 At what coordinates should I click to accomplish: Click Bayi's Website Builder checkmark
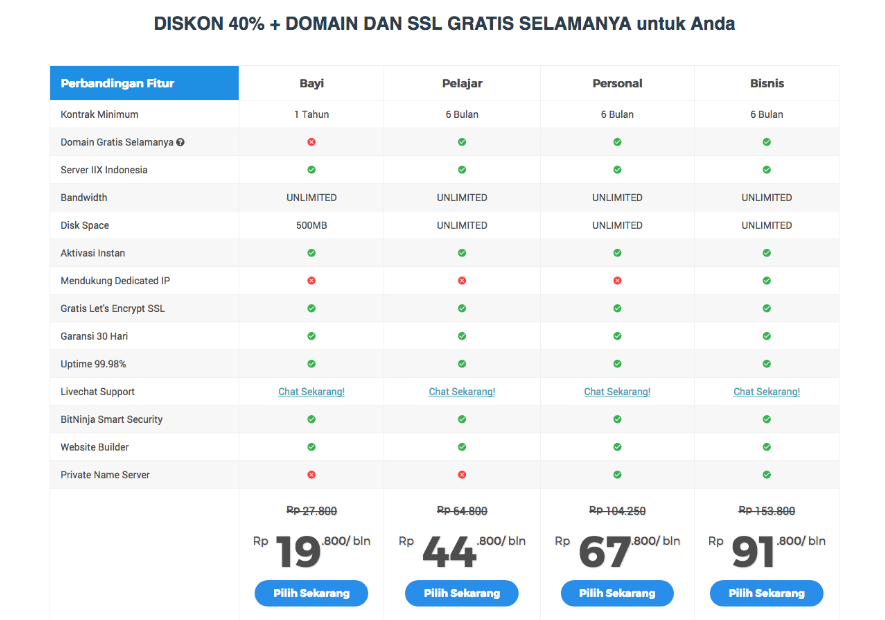pyautogui.click(x=312, y=447)
